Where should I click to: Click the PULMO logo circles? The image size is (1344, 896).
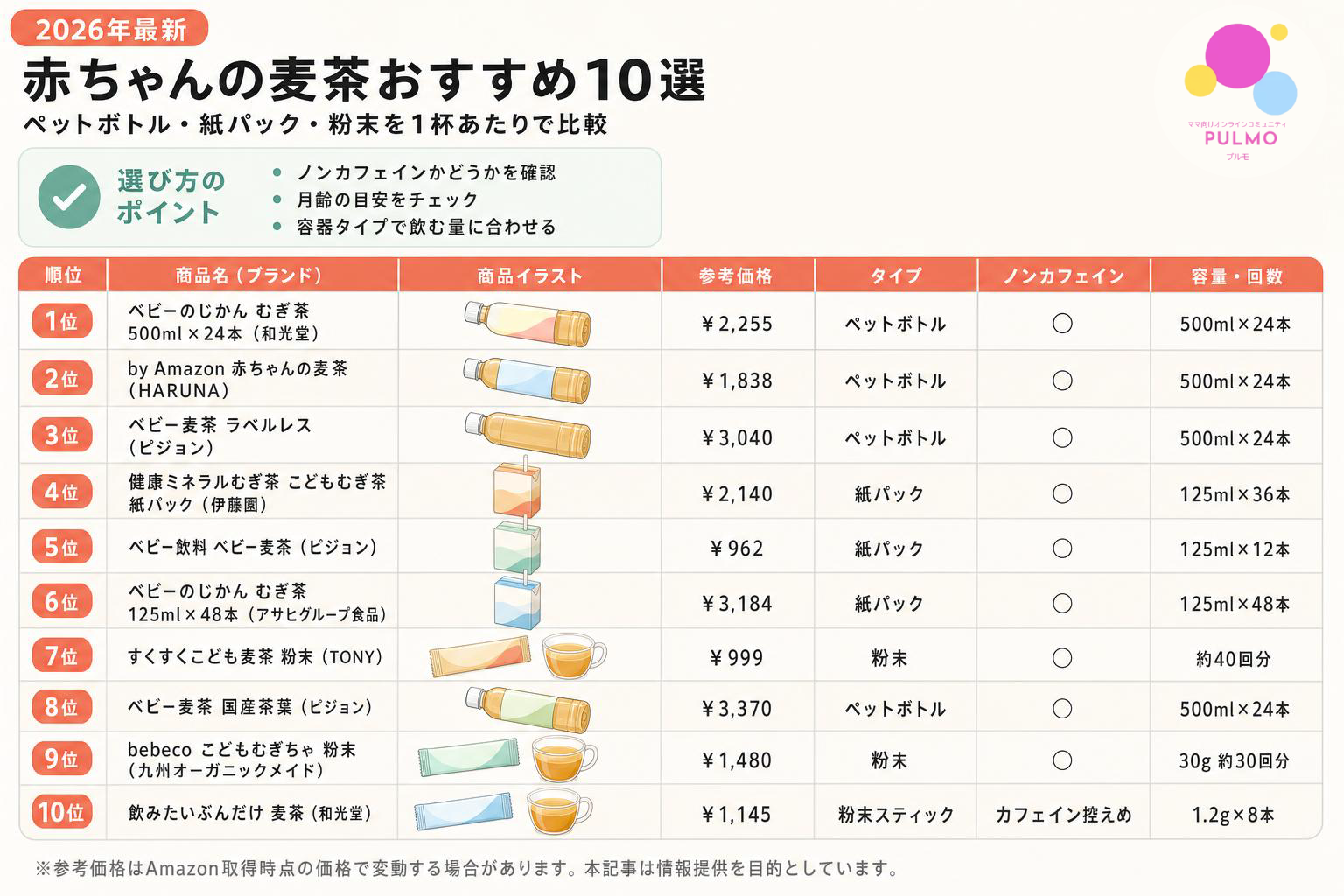coord(1241,66)
